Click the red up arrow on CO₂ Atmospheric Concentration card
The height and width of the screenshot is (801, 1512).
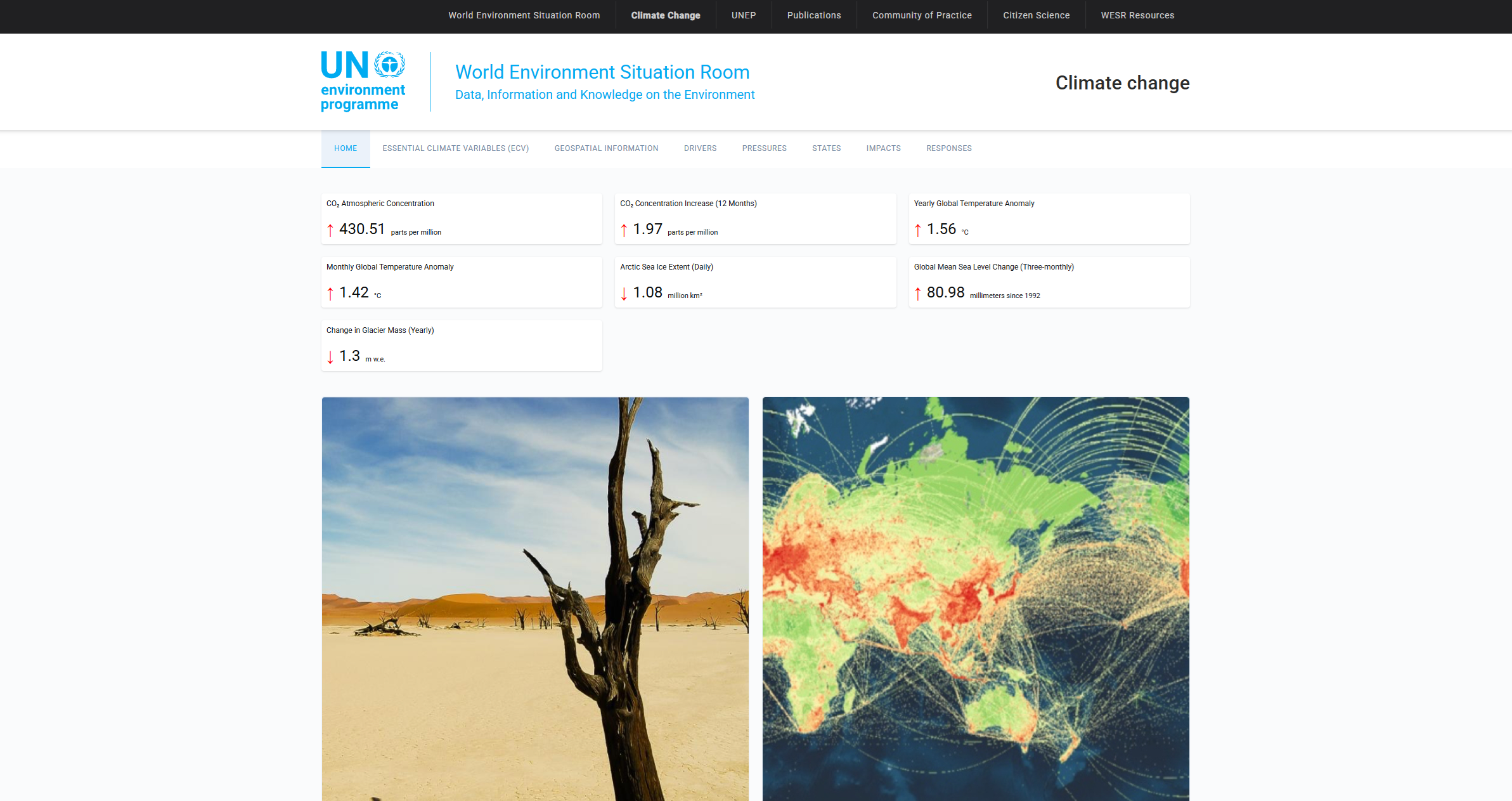[x=330, y=230]
